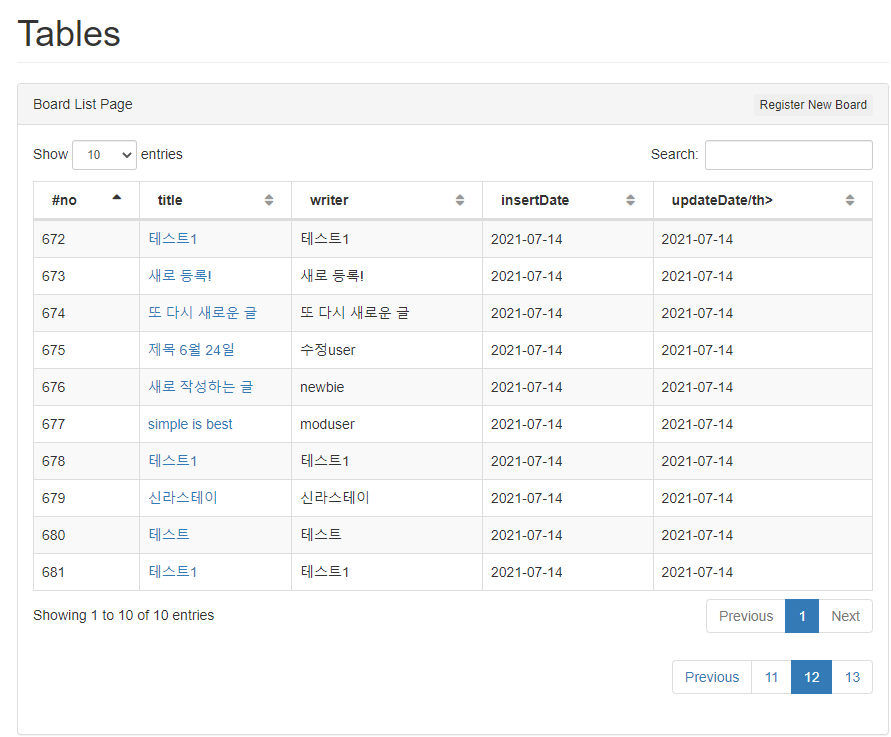Click the Register New Board button
891x737 pixels.
(813, 105)
